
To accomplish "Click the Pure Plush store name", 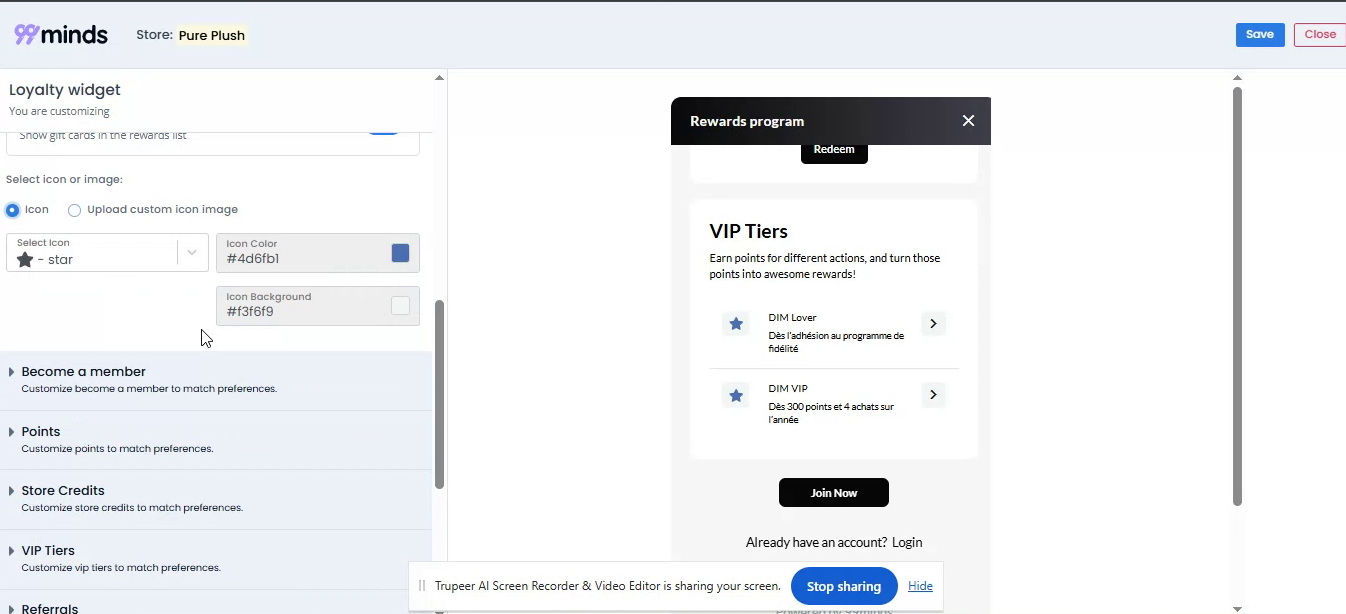I will [x=212, y=35].
